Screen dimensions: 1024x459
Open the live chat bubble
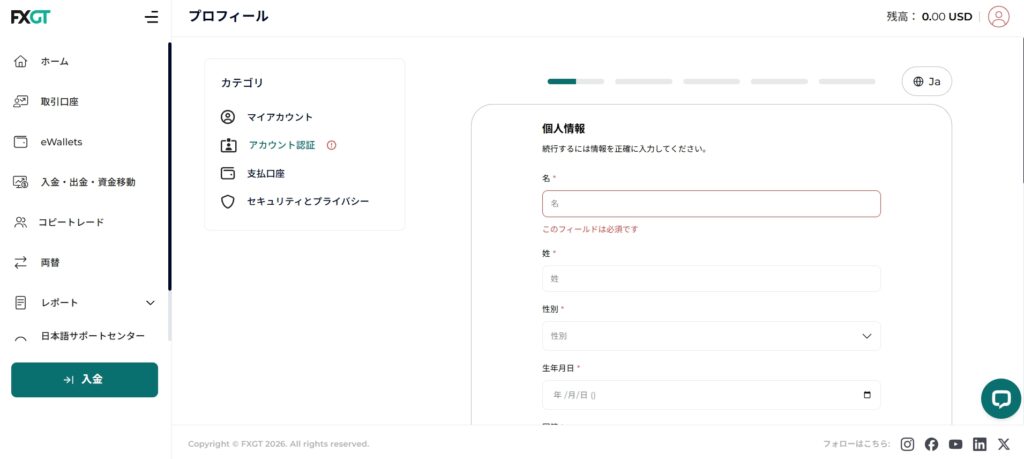coord(1000,398)
